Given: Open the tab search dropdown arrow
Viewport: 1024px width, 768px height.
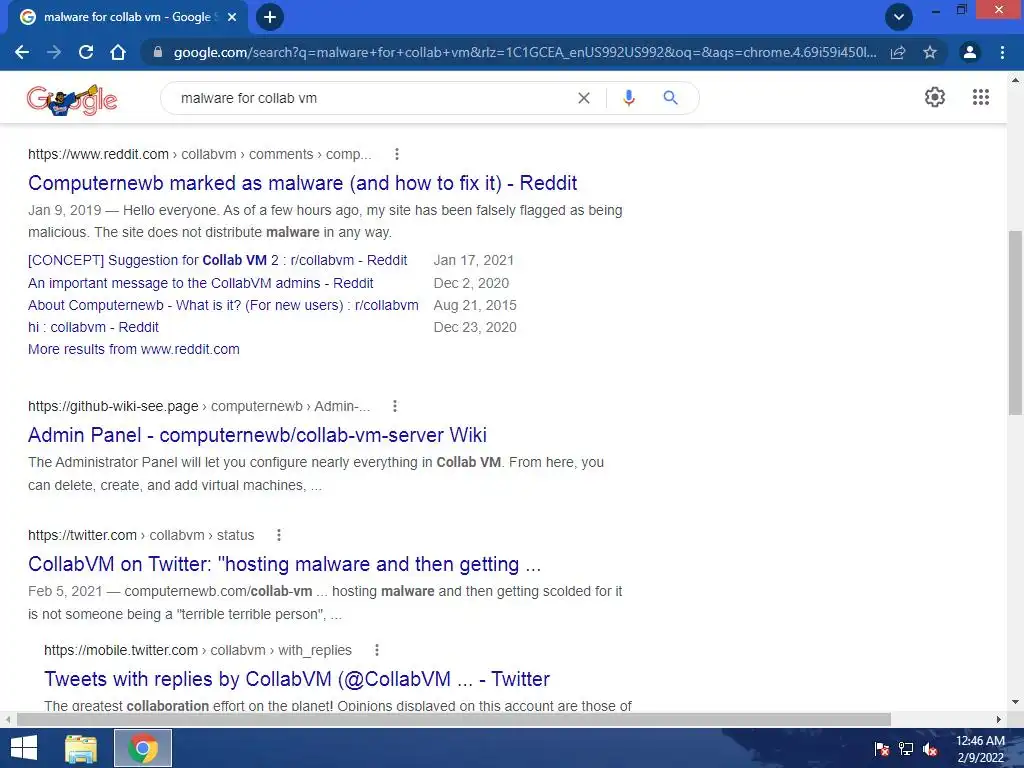Looking at the screenshot, I should (x=899, y=17).
